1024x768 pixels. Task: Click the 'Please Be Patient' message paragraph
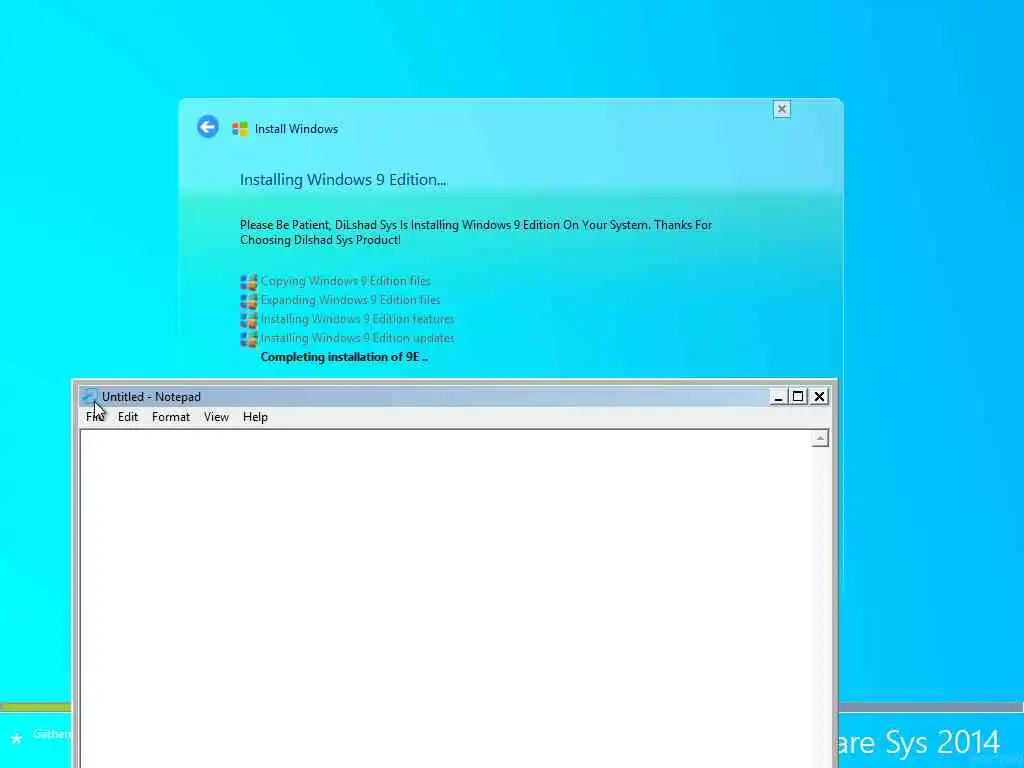click(x=476, y=232)
